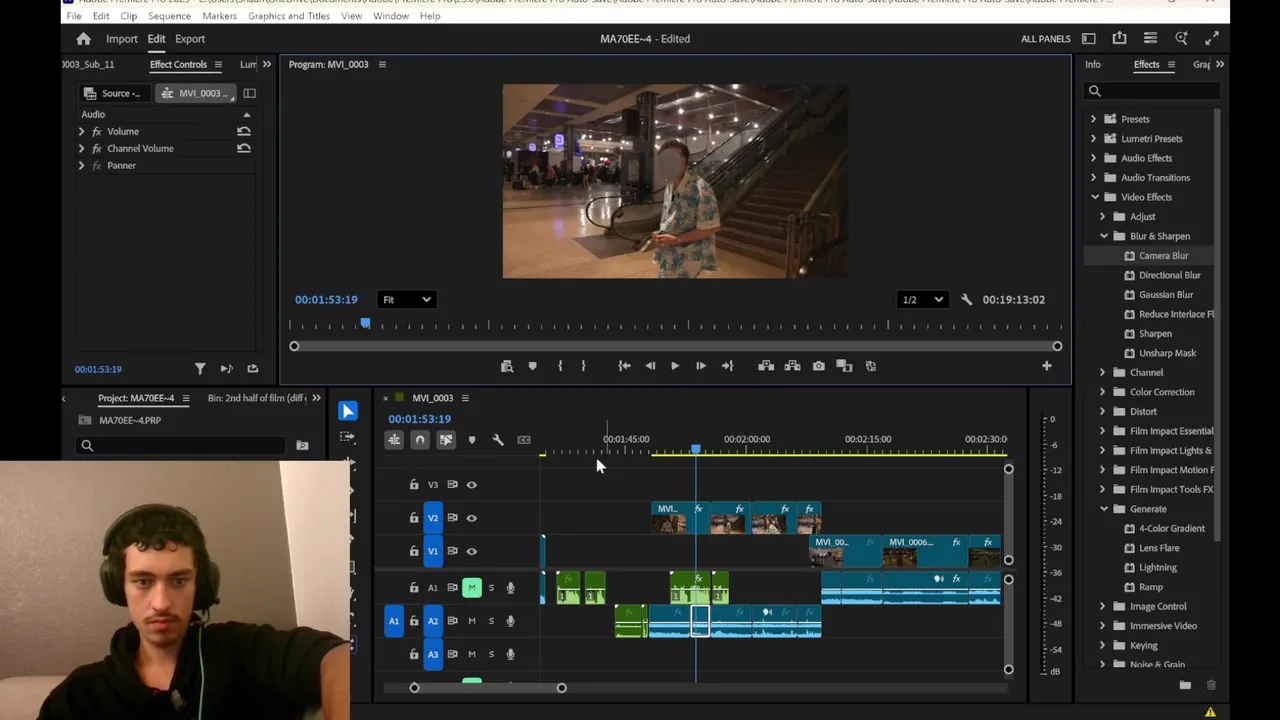Open the Fit zoom level dropdown
This screenshot has height=720, width=1280.
[406, 300]
